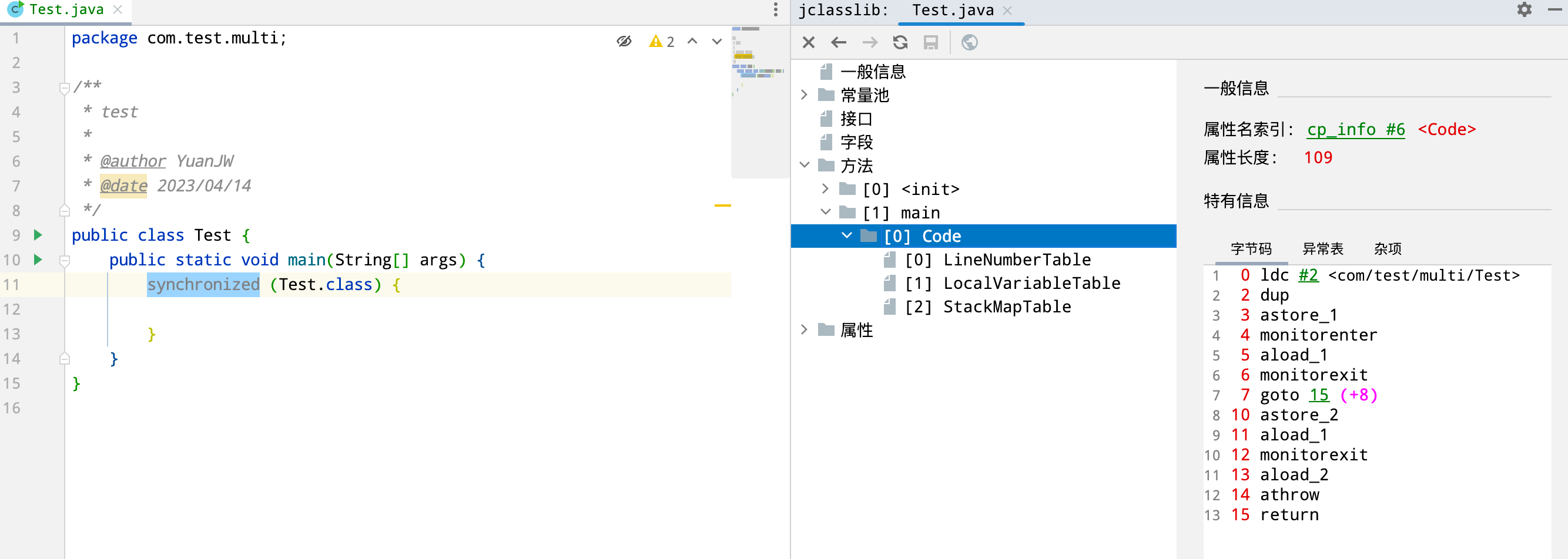Click the warning indicator showing 2 problems

pyautogui.click(x=662, y=41)
